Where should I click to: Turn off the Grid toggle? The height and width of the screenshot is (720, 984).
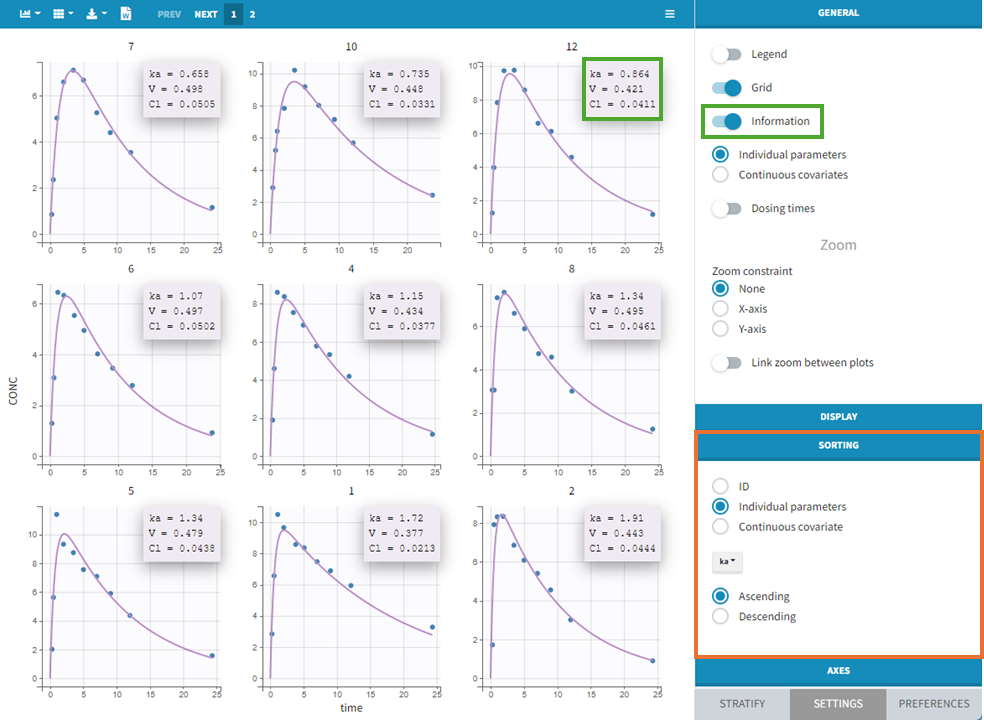727,88
